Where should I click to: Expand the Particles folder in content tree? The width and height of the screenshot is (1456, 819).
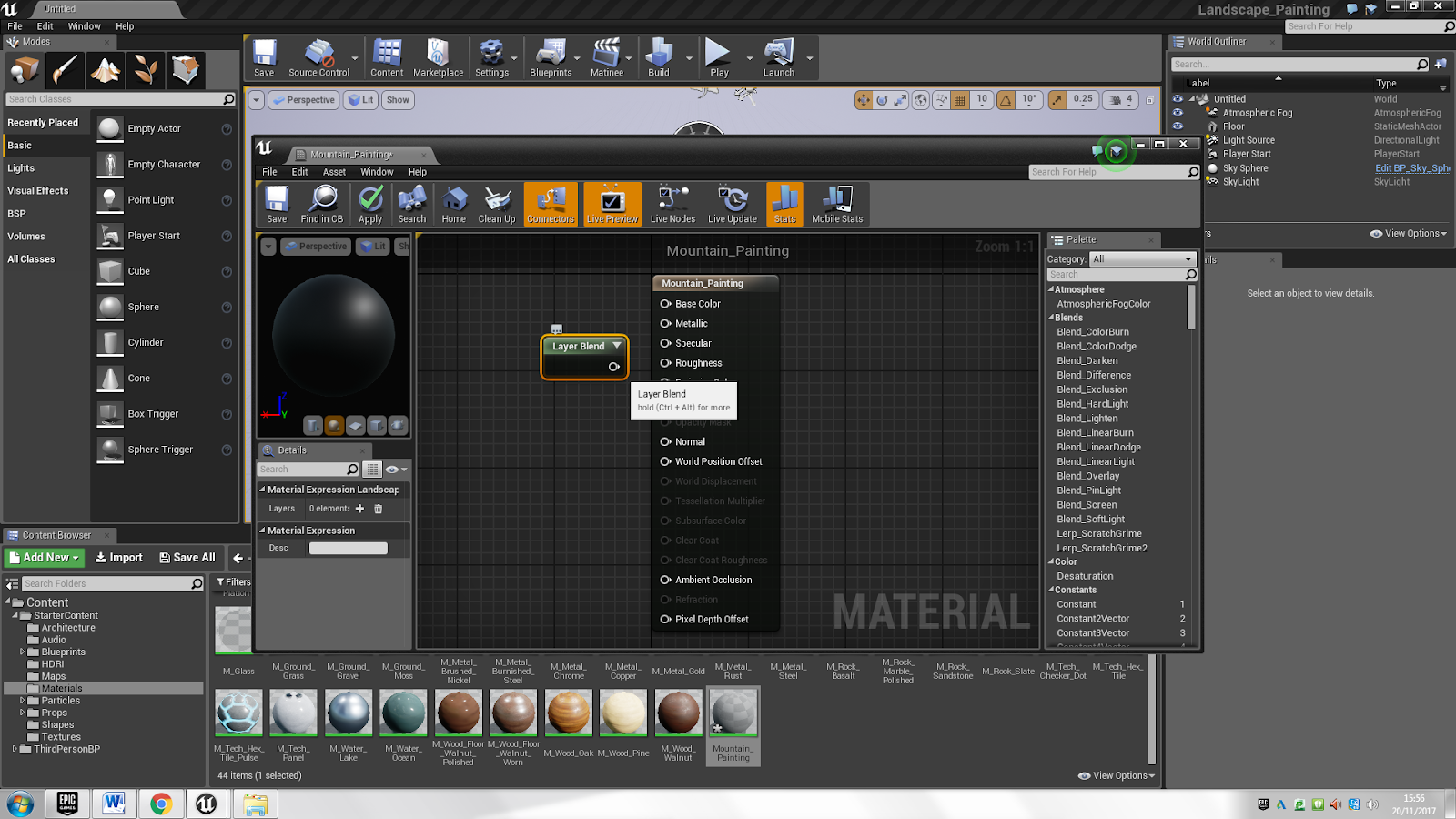22,701
